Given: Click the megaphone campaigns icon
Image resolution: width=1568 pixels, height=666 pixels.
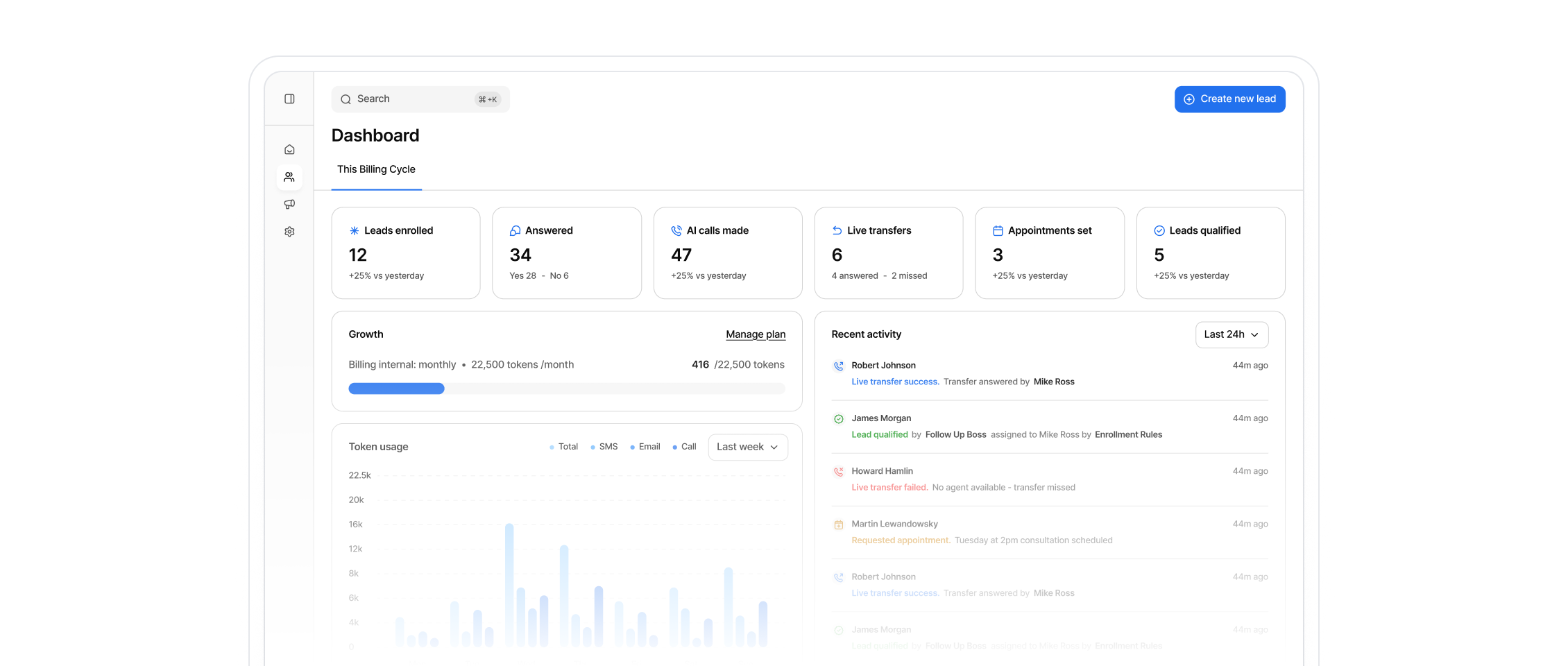Looking at the screenshot, I should (289, 204).
